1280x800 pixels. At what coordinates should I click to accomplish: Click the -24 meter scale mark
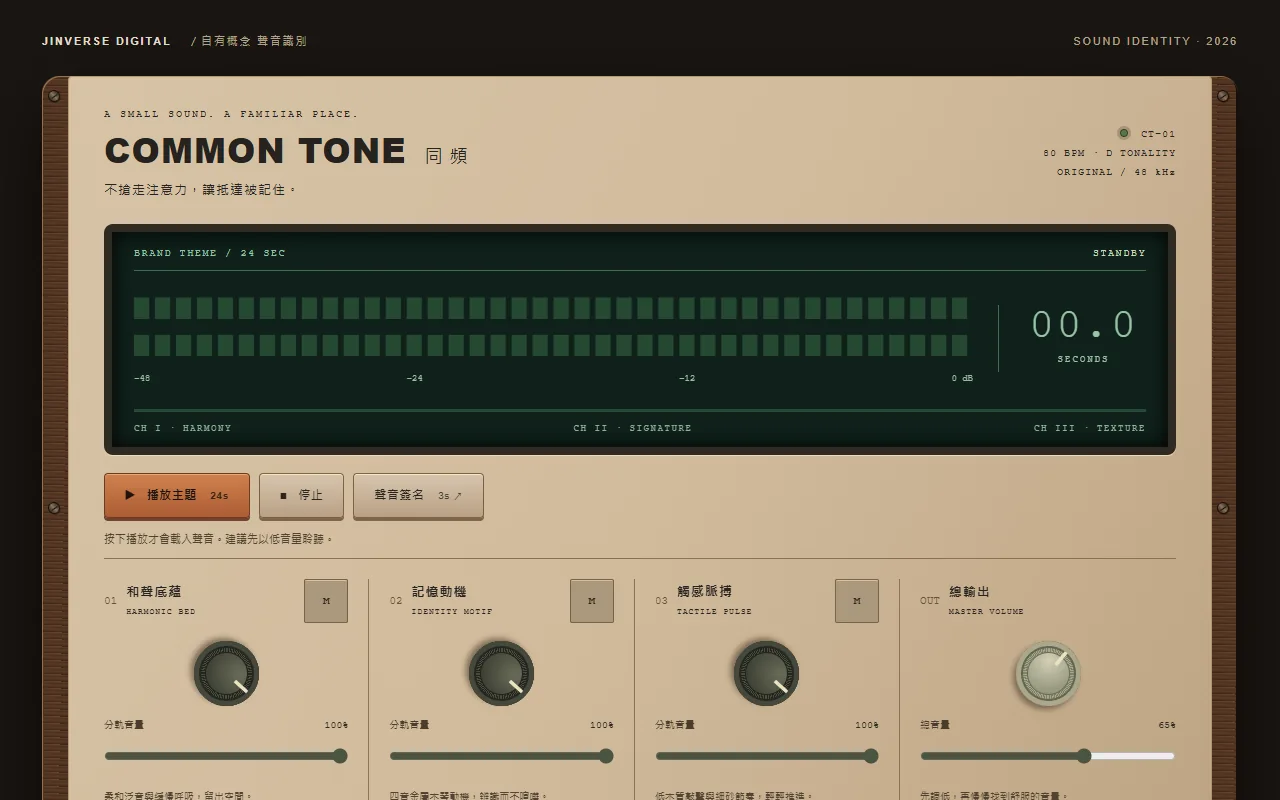[415, 378]
